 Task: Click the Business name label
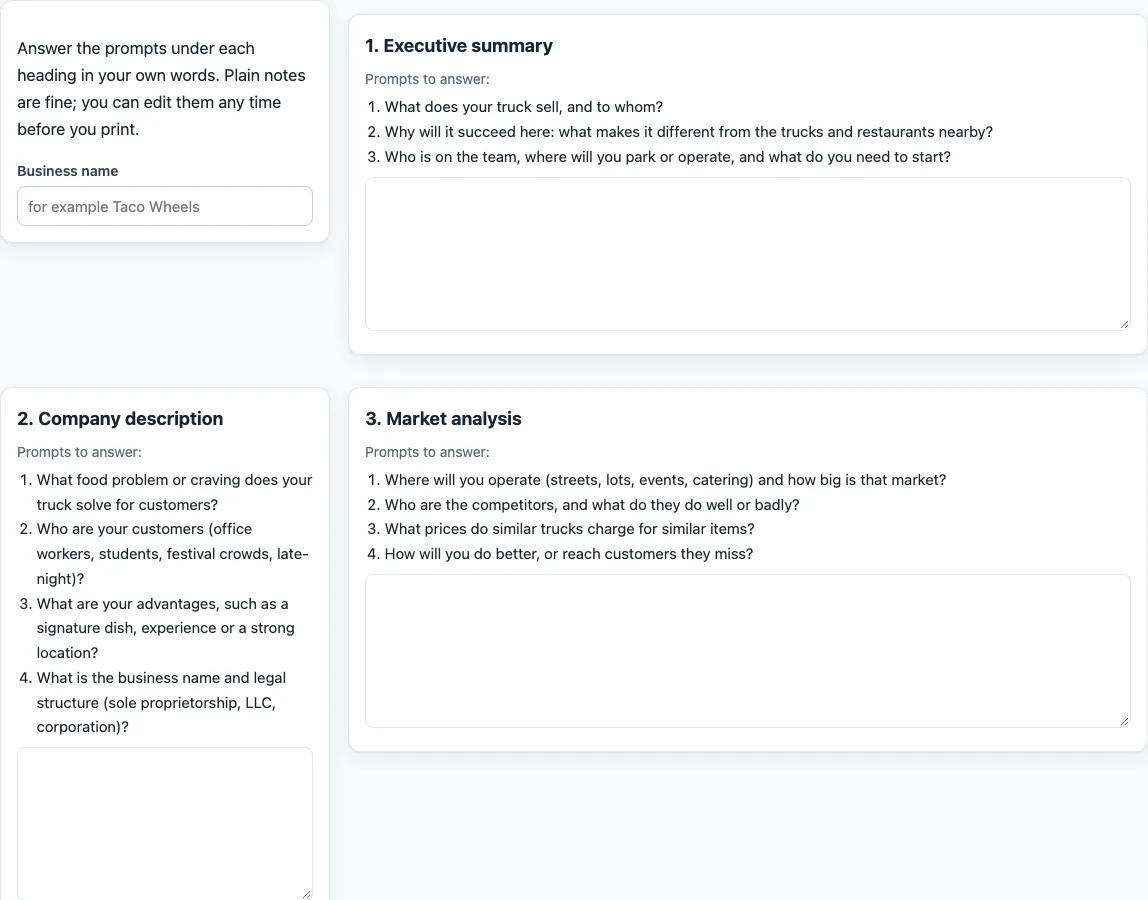pos(67,171)
